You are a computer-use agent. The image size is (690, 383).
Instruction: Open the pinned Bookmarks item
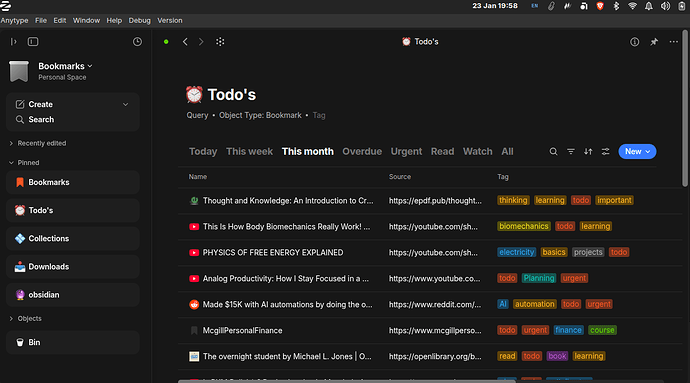[73, 182]
